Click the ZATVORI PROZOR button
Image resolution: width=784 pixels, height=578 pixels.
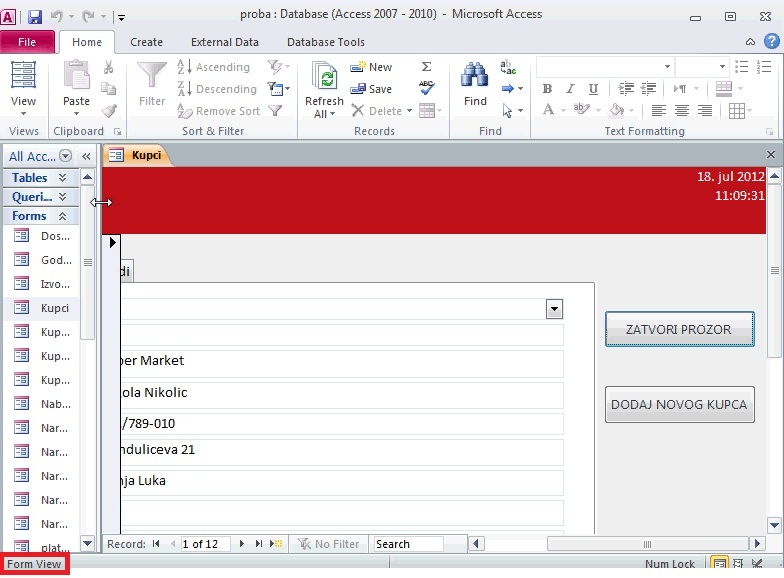point(680,330)
